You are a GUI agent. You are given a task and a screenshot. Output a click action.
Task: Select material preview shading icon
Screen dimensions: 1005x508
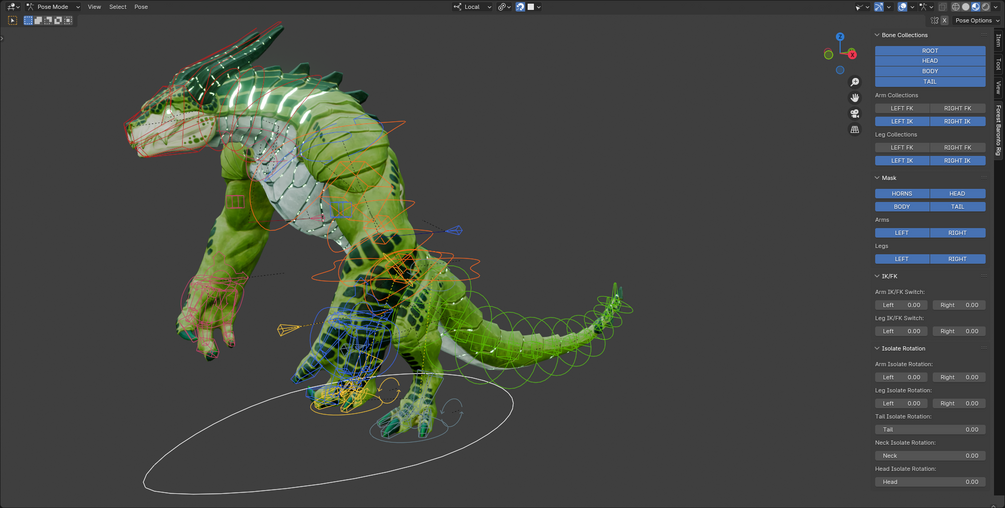coord(976,7)
